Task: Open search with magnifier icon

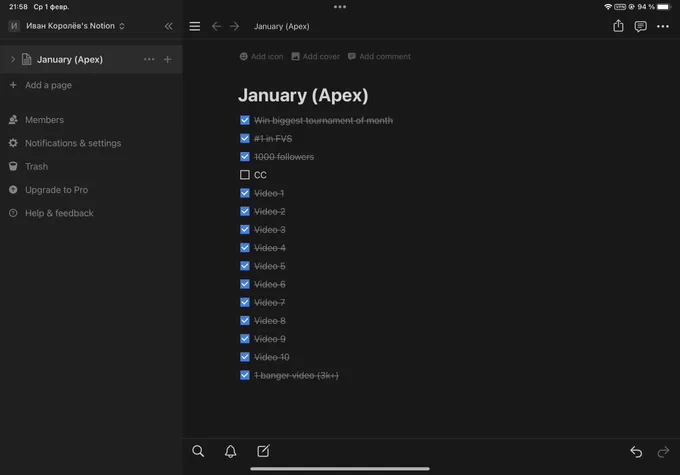Action: (198, 451)
